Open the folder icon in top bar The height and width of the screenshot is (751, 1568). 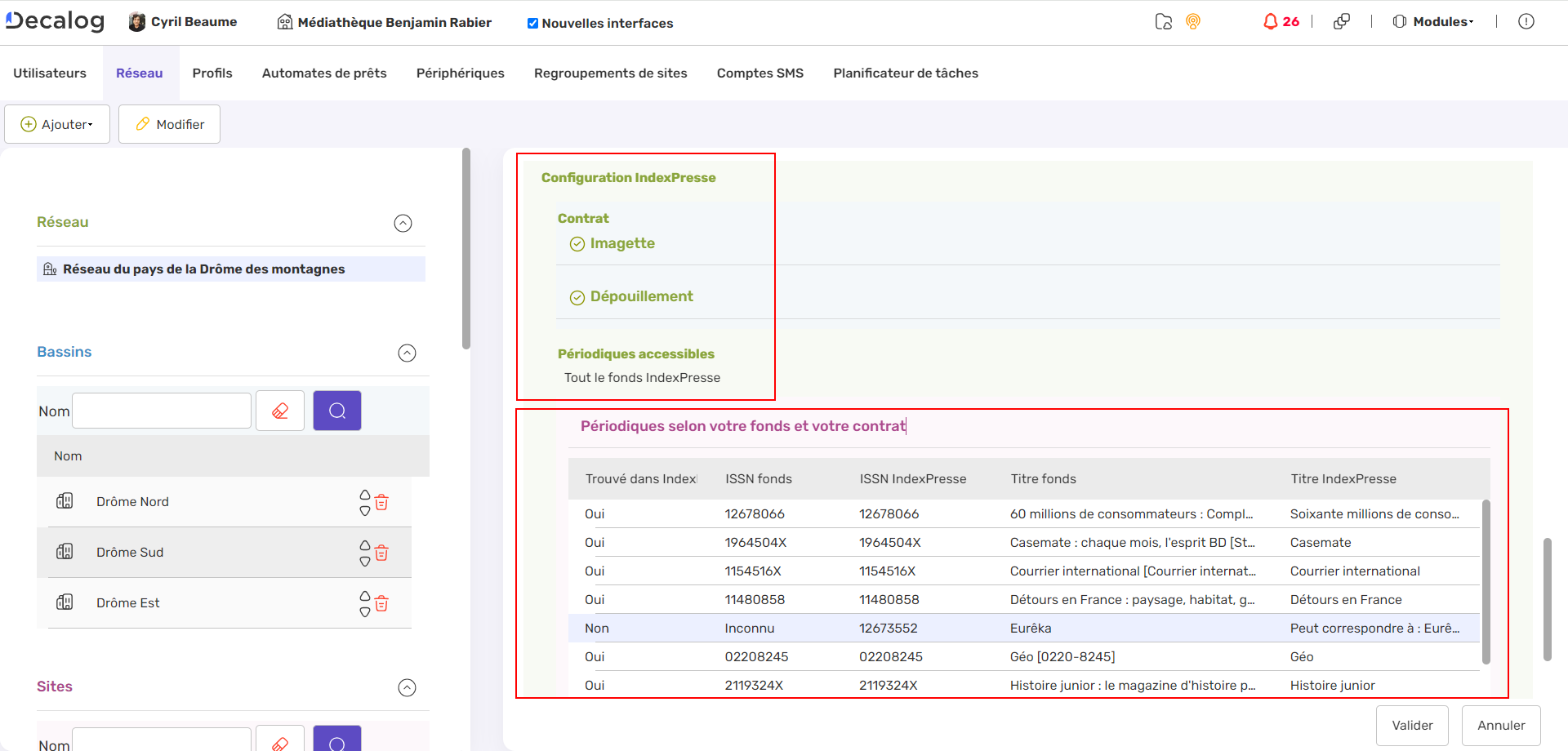[x=1164, y=22]
